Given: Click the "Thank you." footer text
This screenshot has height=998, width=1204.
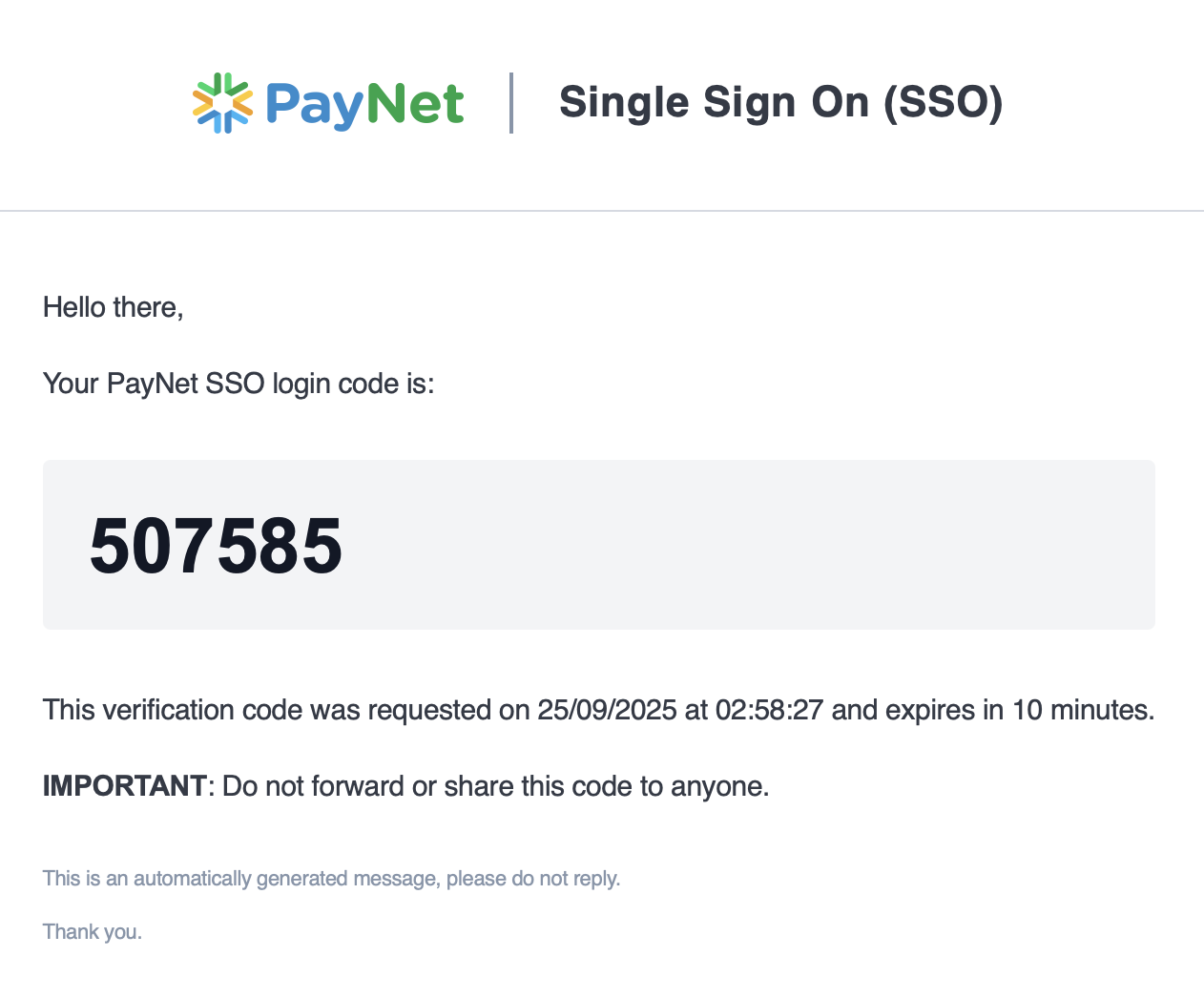Looking at the screenshot, I should click(x=93, y=932).
